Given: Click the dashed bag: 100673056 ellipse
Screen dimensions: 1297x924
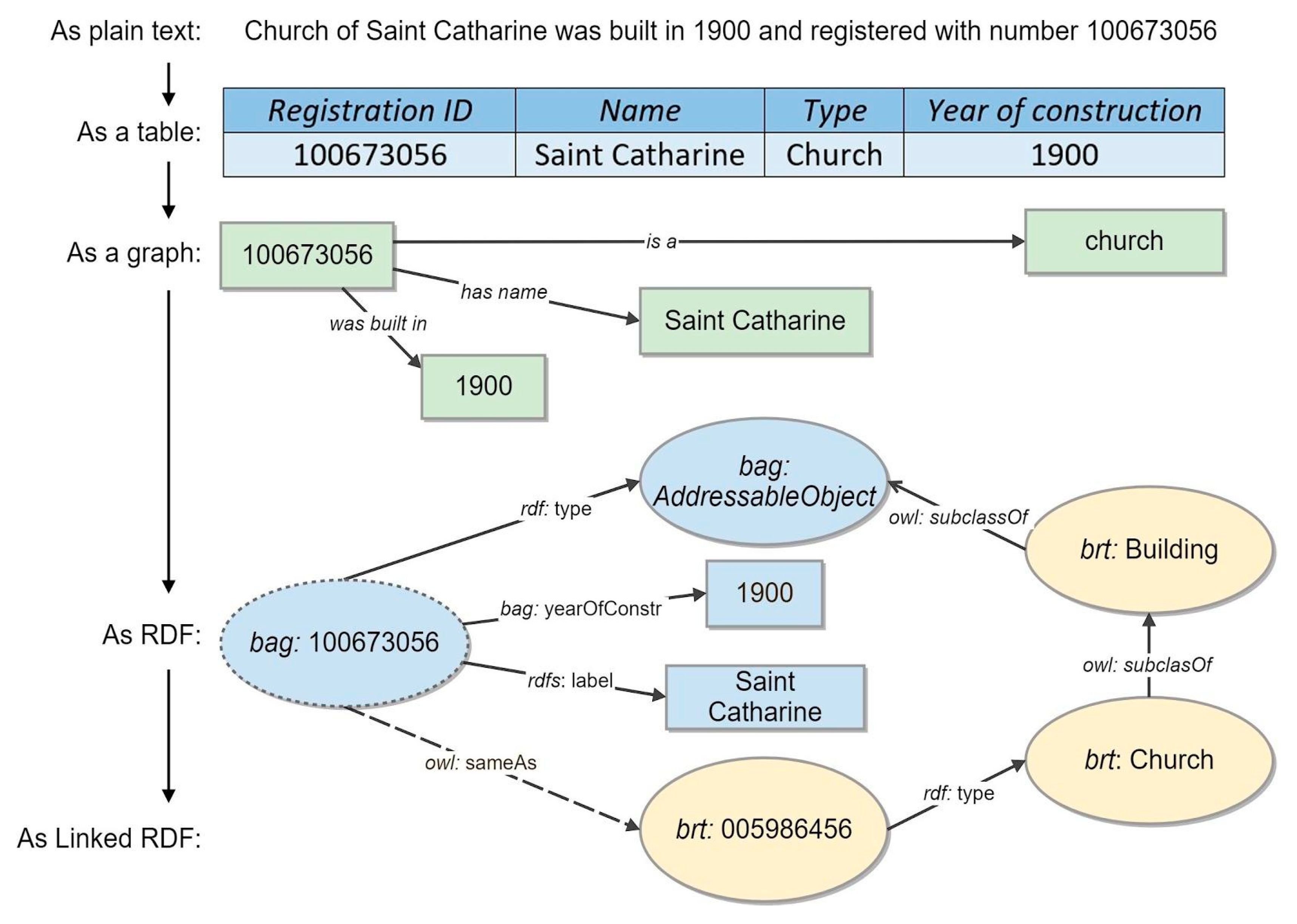Looking at the screenshot, I should click(x=344, y=643).
